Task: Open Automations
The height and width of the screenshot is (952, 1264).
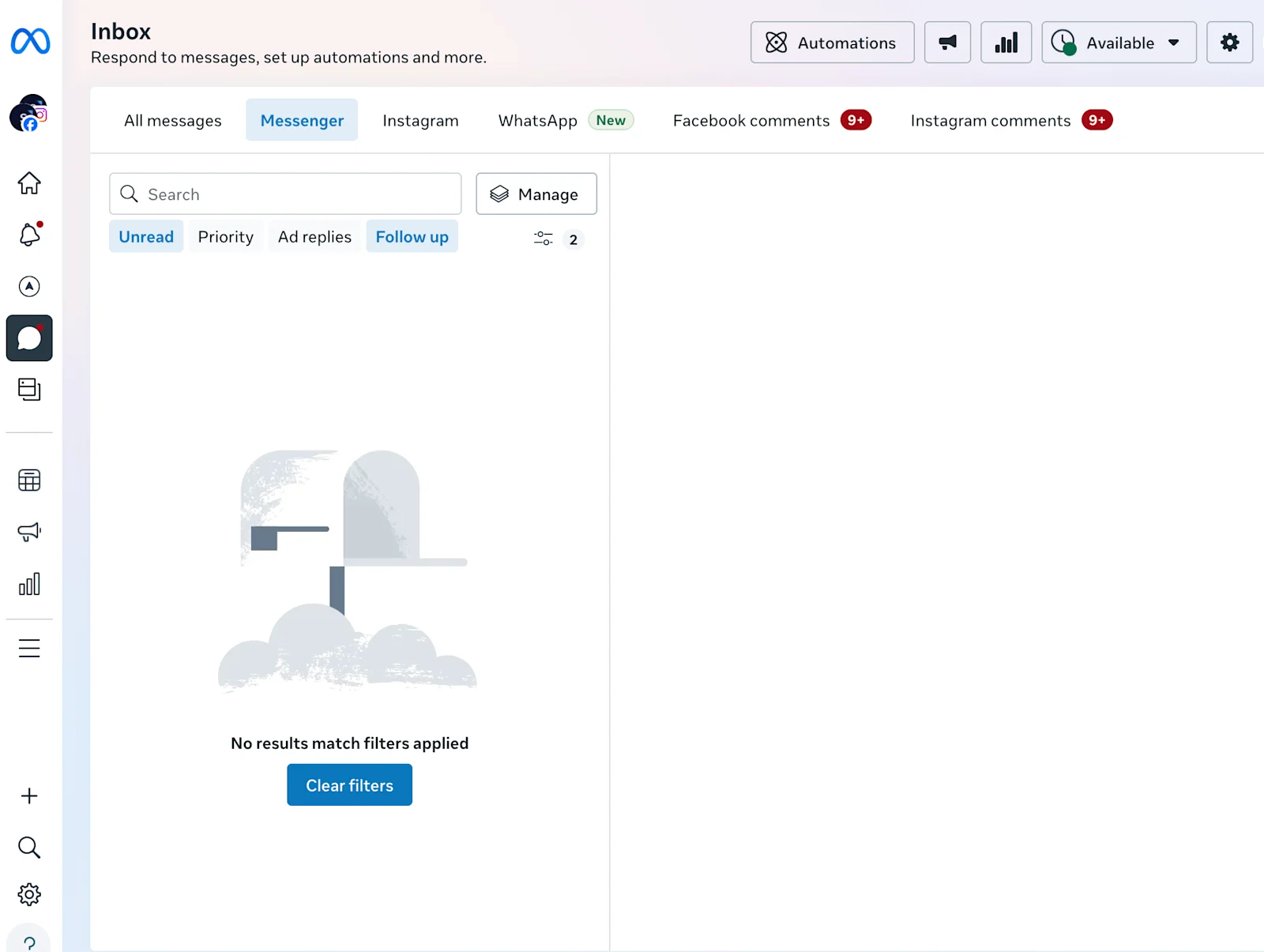Action: coord(832,43)
